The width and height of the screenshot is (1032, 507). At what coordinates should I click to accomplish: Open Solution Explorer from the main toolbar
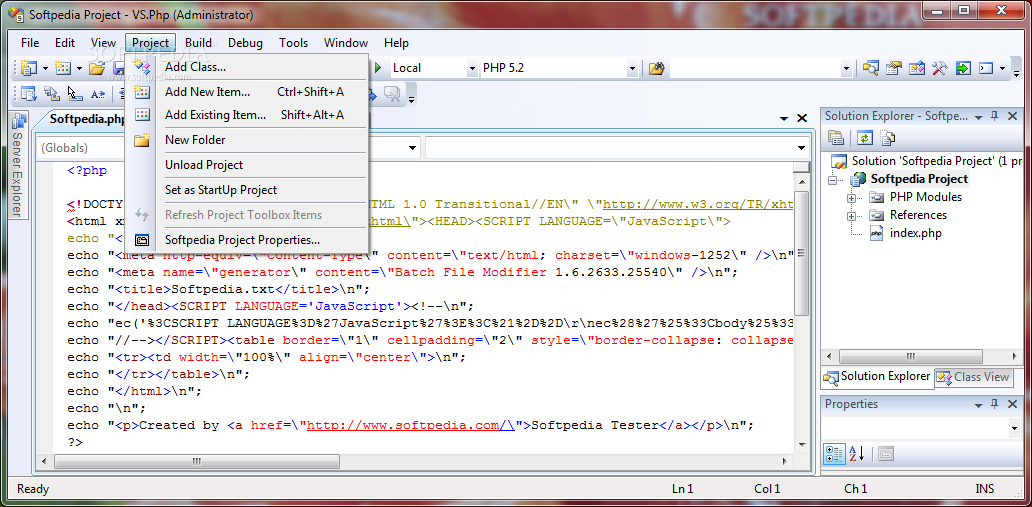pos(871,68)
